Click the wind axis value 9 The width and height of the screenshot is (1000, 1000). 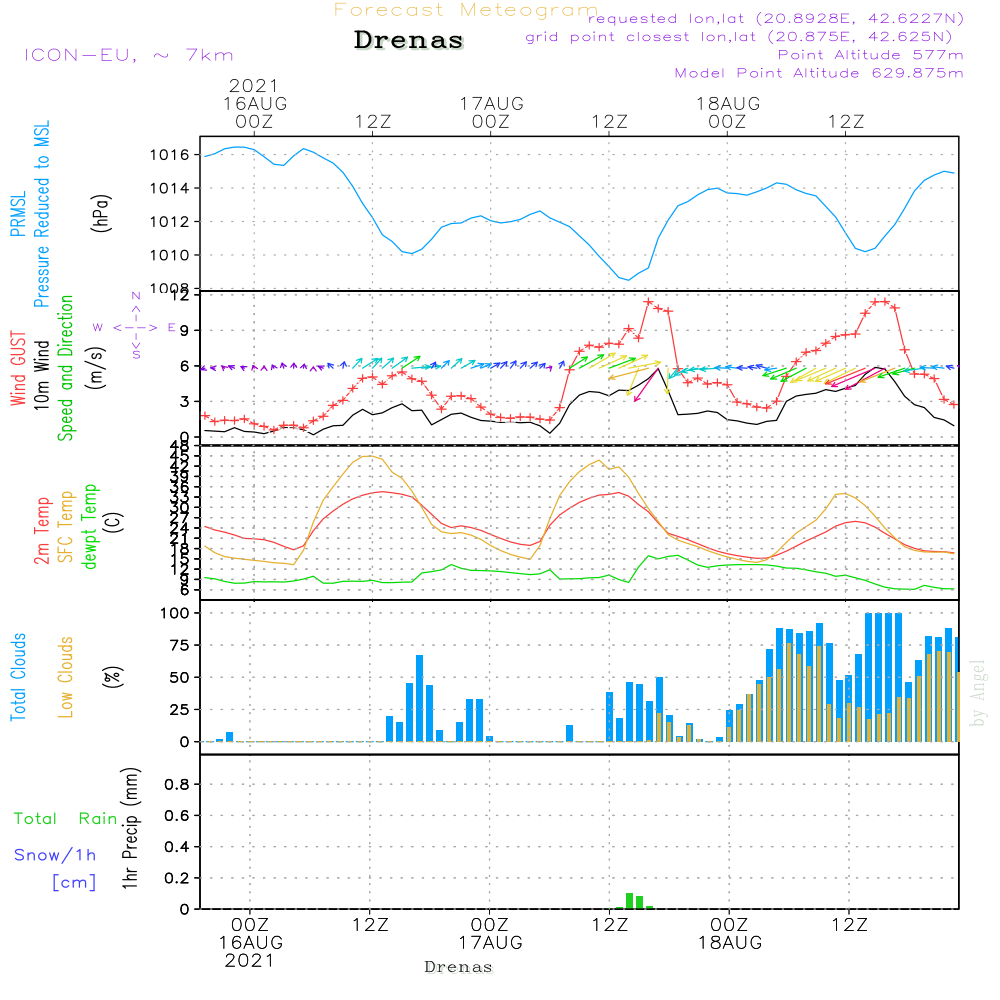click(x=185, y=330)
